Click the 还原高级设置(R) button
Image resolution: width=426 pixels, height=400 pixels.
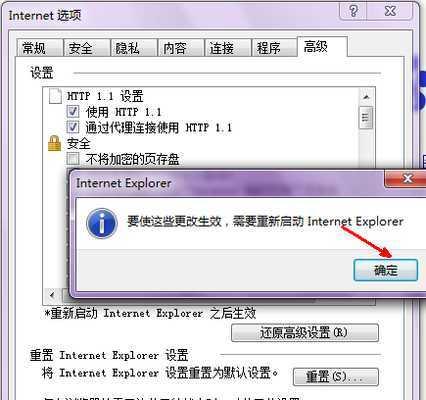pyautogui.click(x=305, y=333)
